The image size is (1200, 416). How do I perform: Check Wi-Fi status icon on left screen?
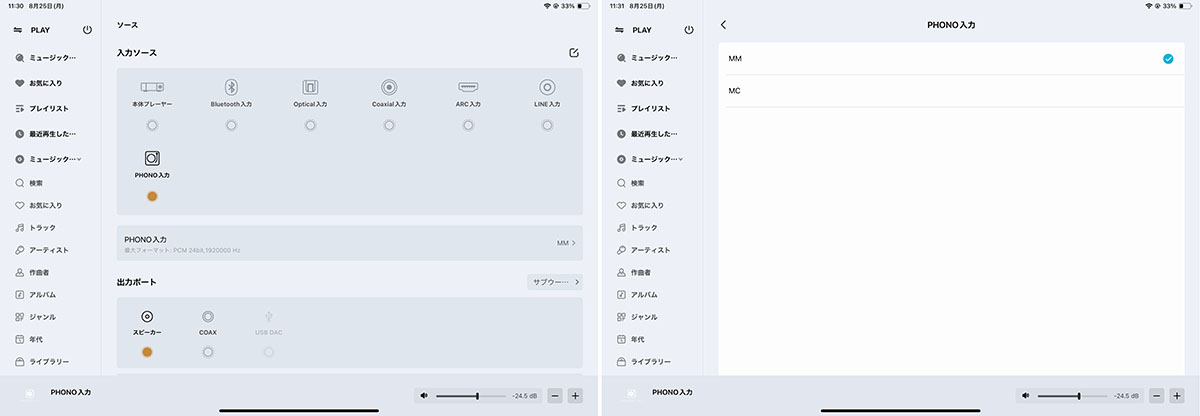click(x=548, y=6)
